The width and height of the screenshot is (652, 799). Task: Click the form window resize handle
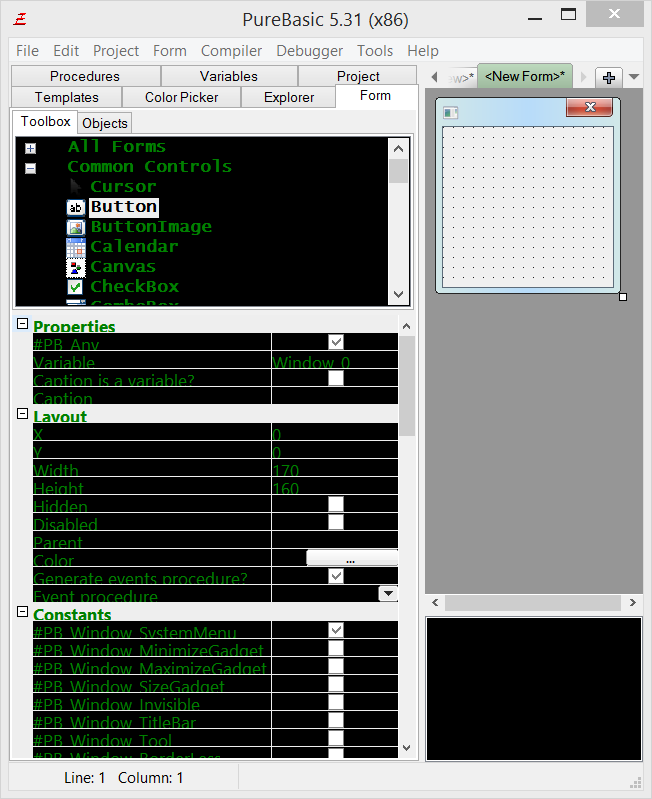pyautogui.click(x=623, y=297)
